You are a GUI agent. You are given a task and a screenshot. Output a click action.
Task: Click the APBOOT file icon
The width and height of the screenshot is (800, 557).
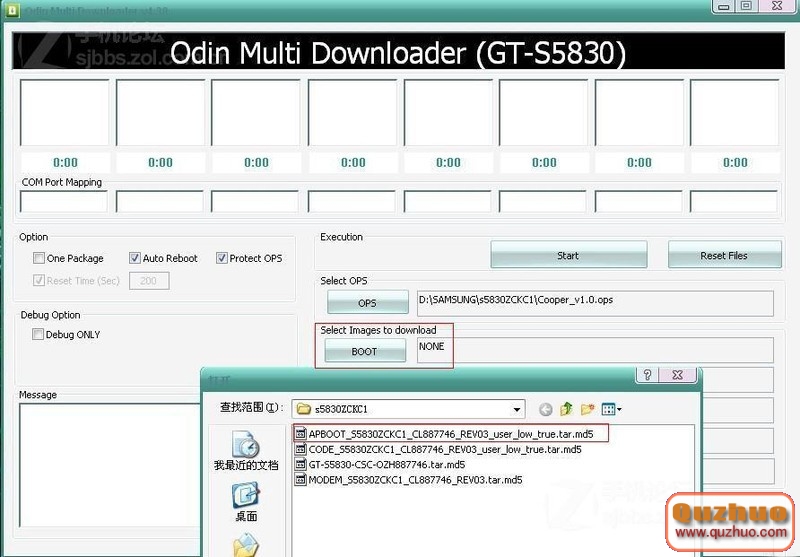pos(301,434)
